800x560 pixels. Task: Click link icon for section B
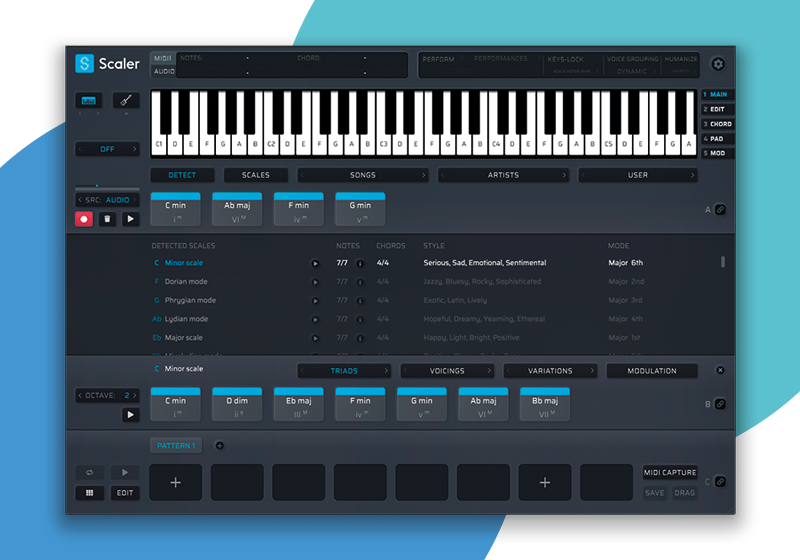pyautogui.click(x=720, y=404)
